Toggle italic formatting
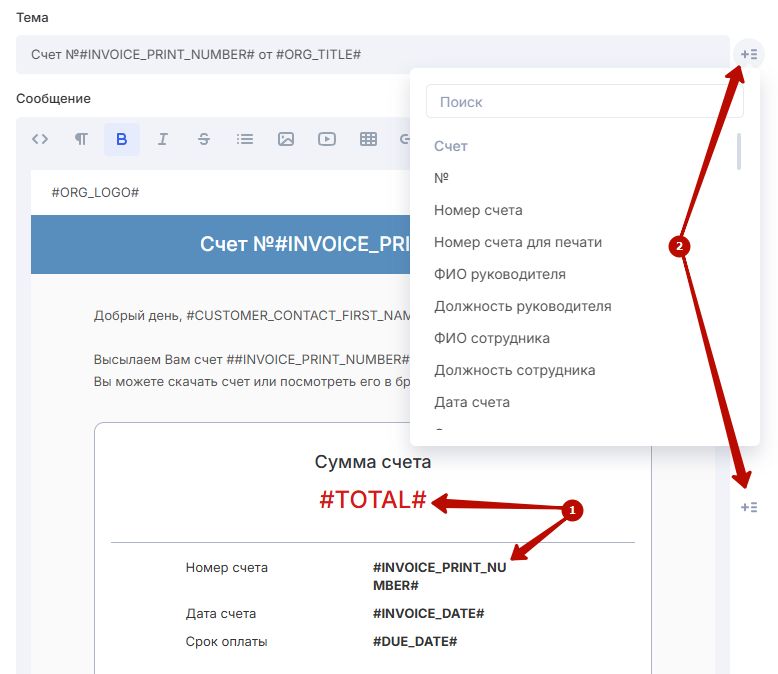The height and width of the screenshot is (674, 778). (x=163, y=139)
